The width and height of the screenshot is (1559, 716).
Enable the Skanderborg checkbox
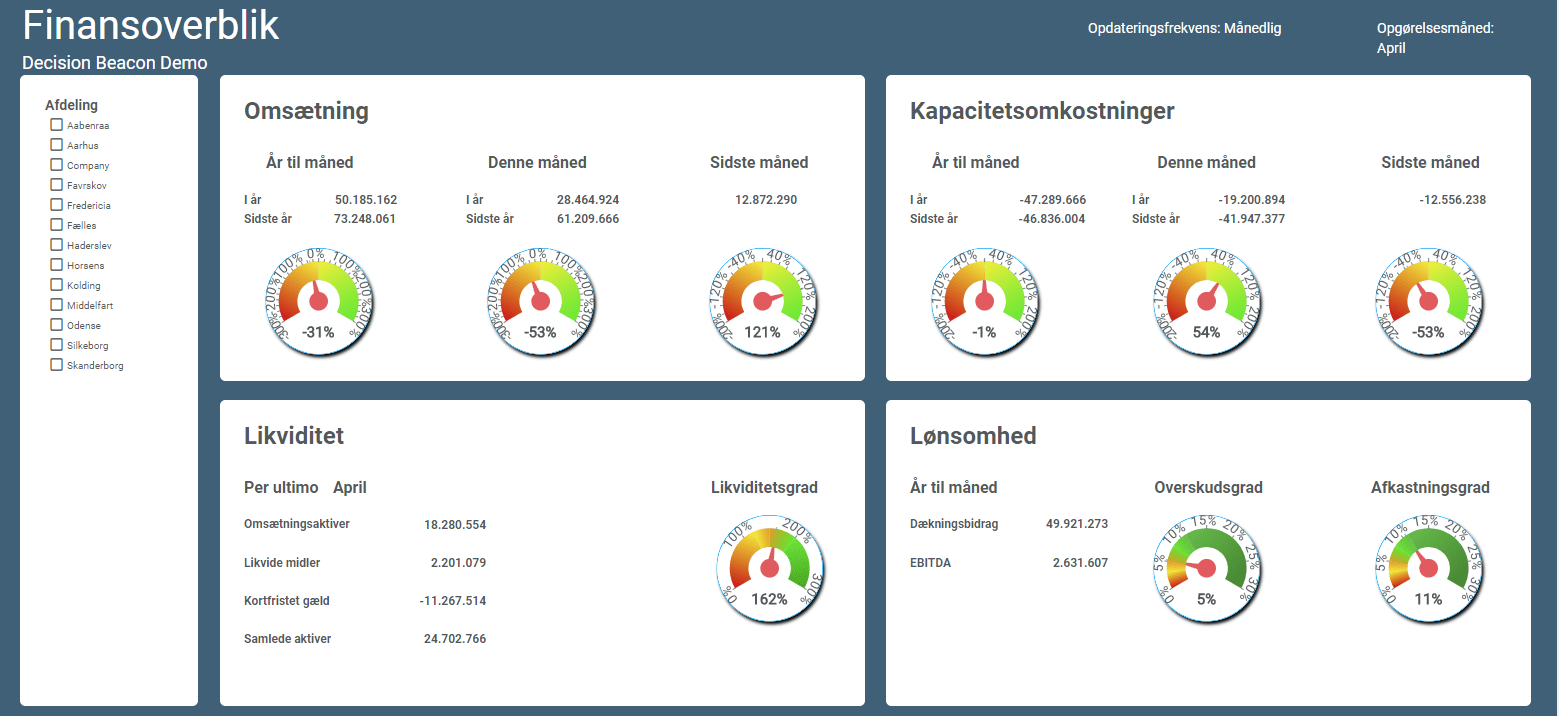click(x=57, y=365)
